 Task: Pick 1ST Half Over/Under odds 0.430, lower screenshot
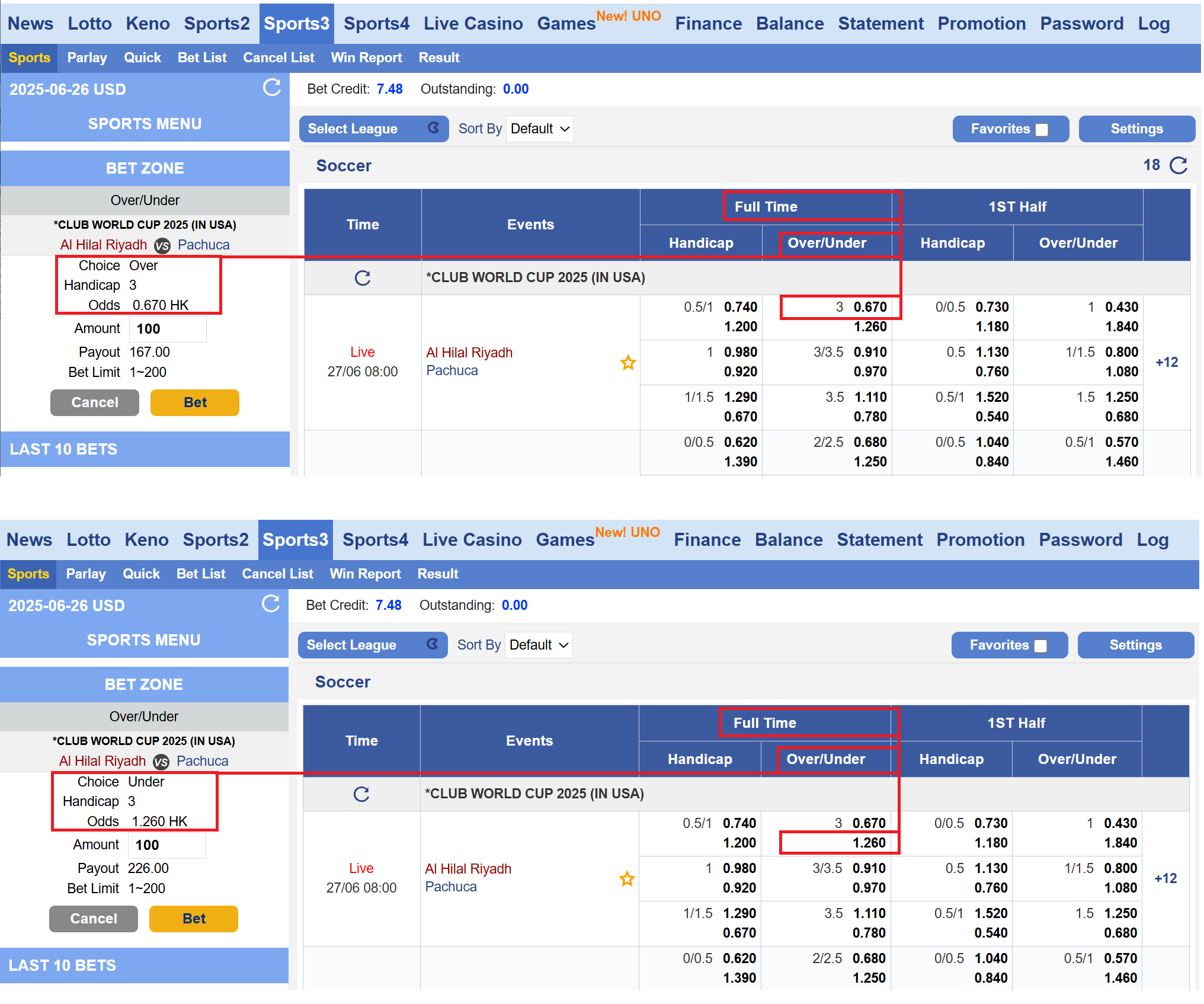[1120, 823]
